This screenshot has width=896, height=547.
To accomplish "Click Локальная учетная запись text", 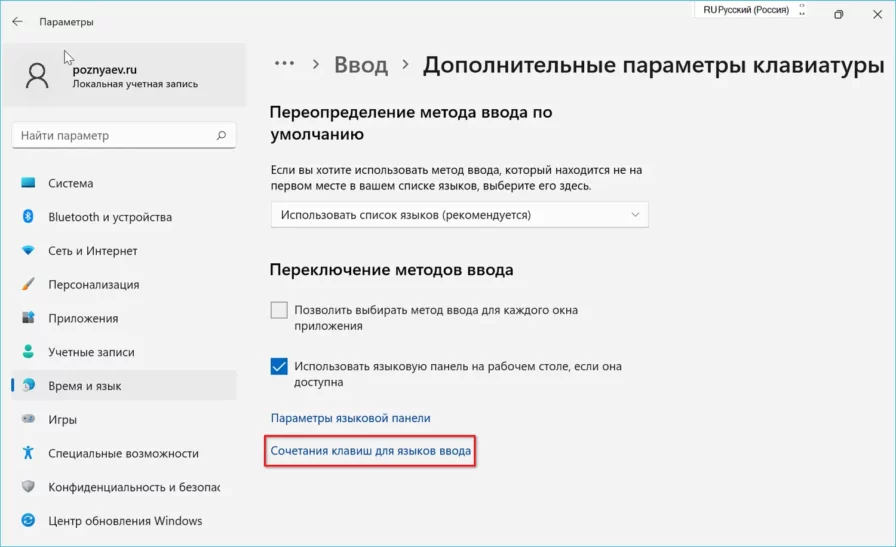I will coord(135,84).
